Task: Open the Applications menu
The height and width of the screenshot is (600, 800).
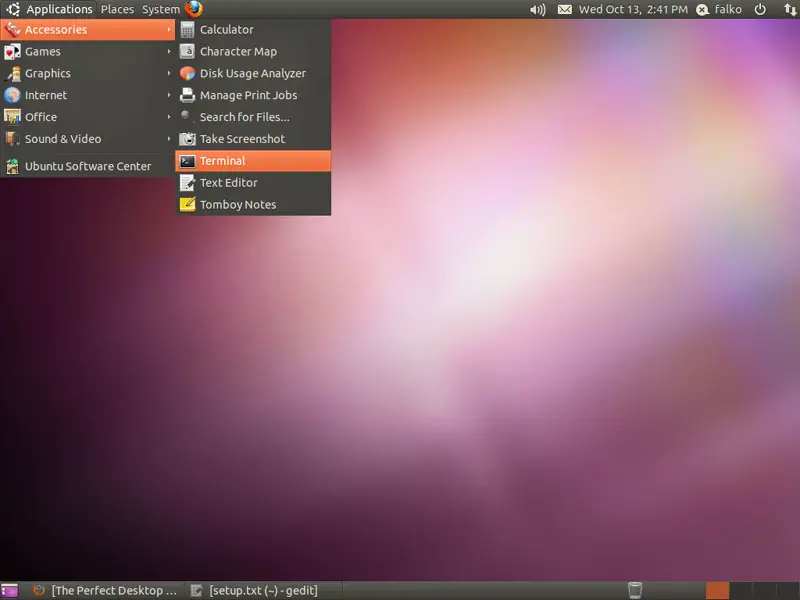Action: 49,10
